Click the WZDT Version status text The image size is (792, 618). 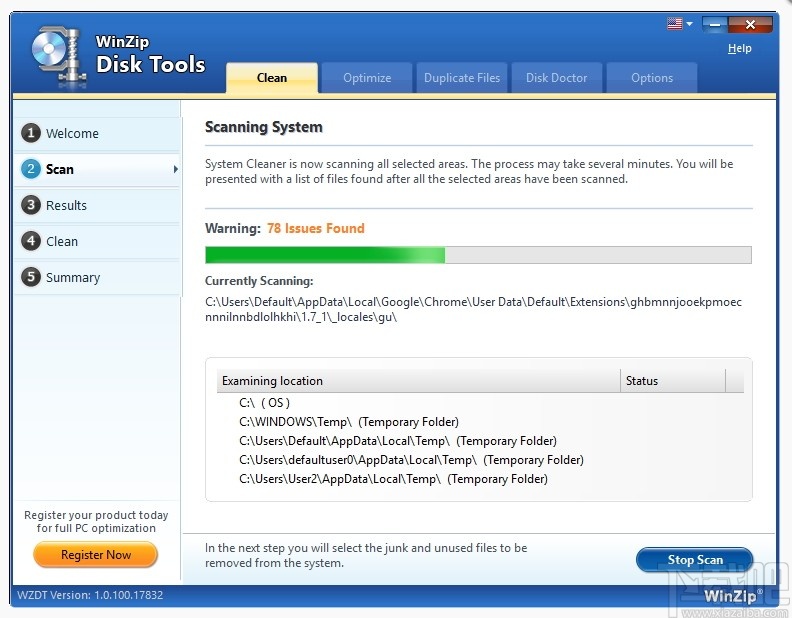pos(90,595)
